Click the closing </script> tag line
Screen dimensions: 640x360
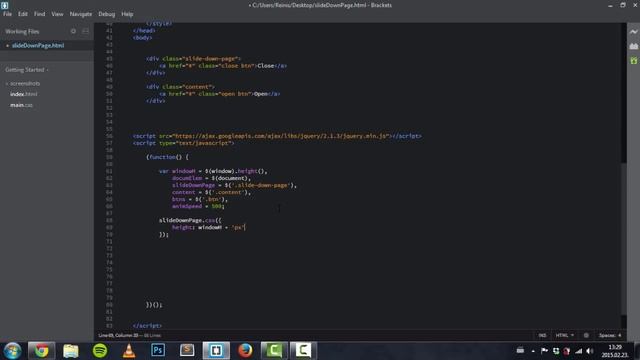(147, 326)
